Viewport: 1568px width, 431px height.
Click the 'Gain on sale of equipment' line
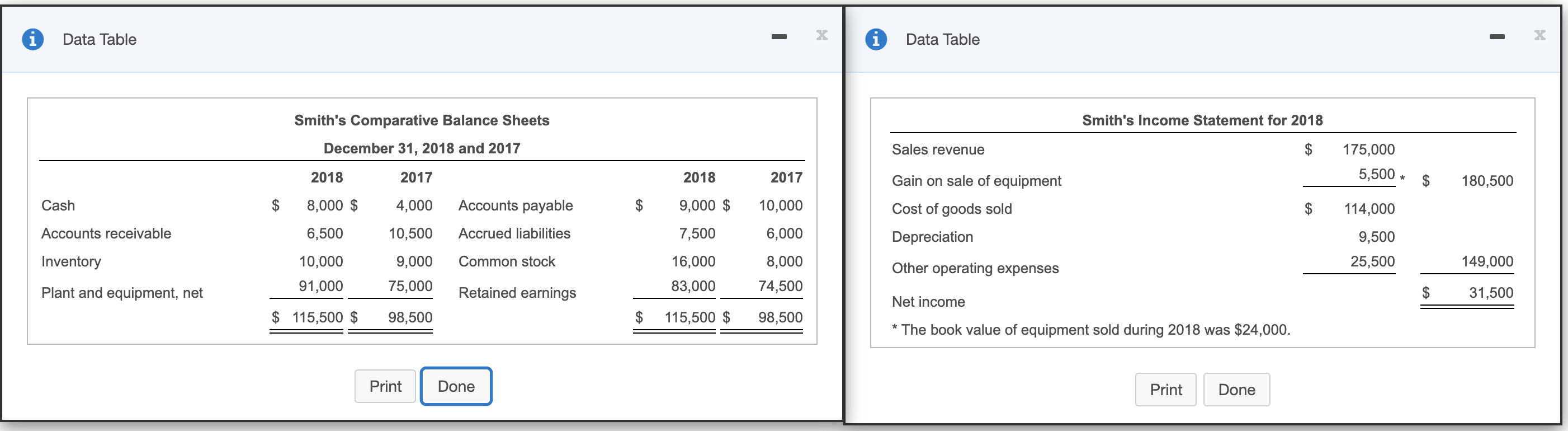[976, 181]
